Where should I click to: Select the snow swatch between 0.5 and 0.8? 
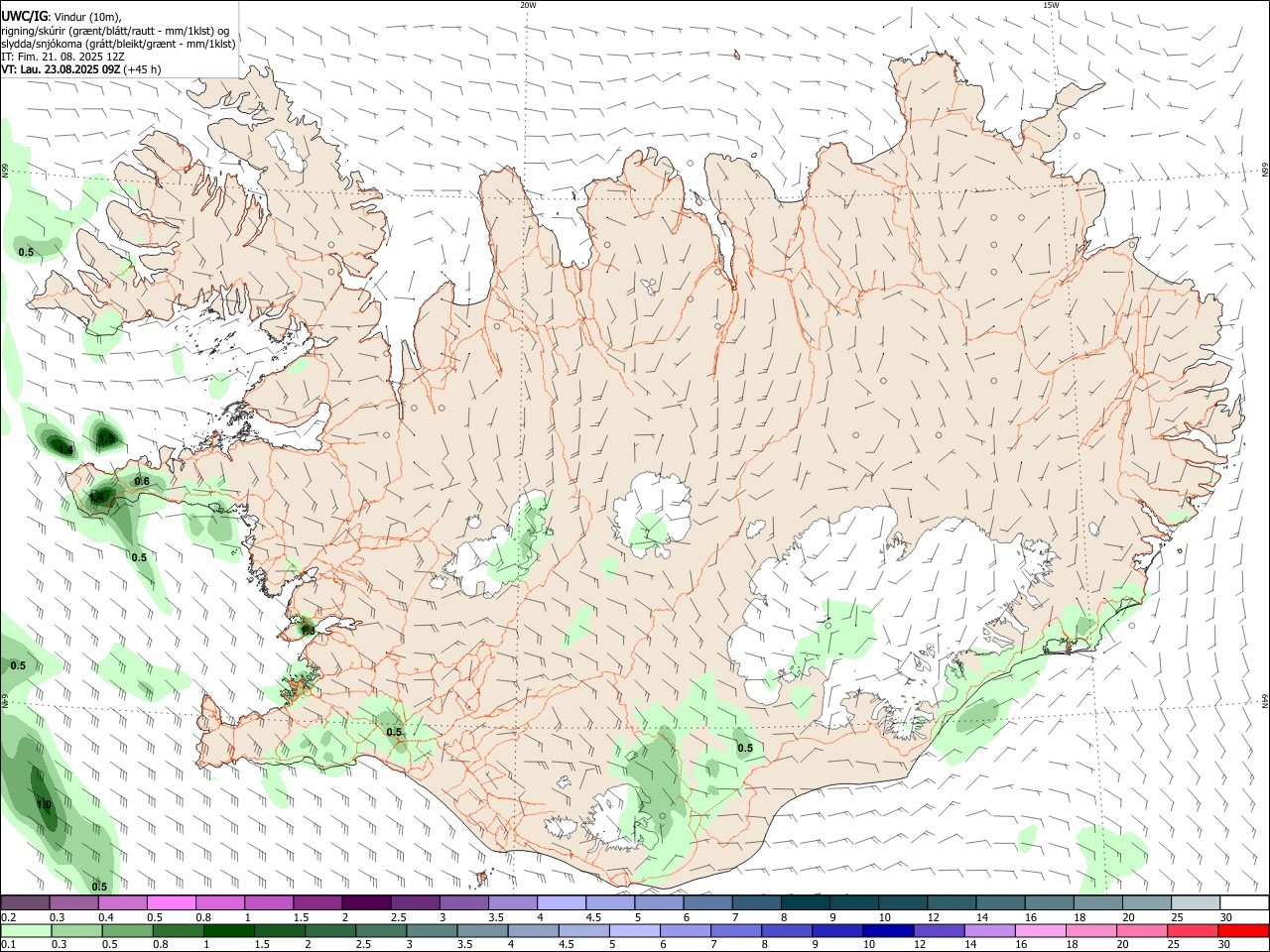coord(171,902)
